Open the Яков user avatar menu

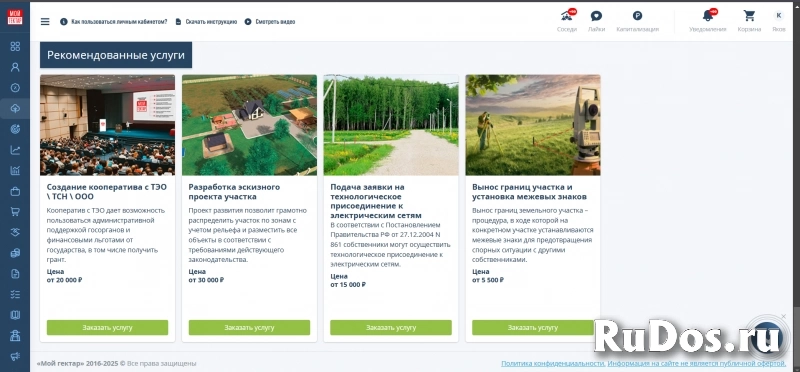(779, 16)
